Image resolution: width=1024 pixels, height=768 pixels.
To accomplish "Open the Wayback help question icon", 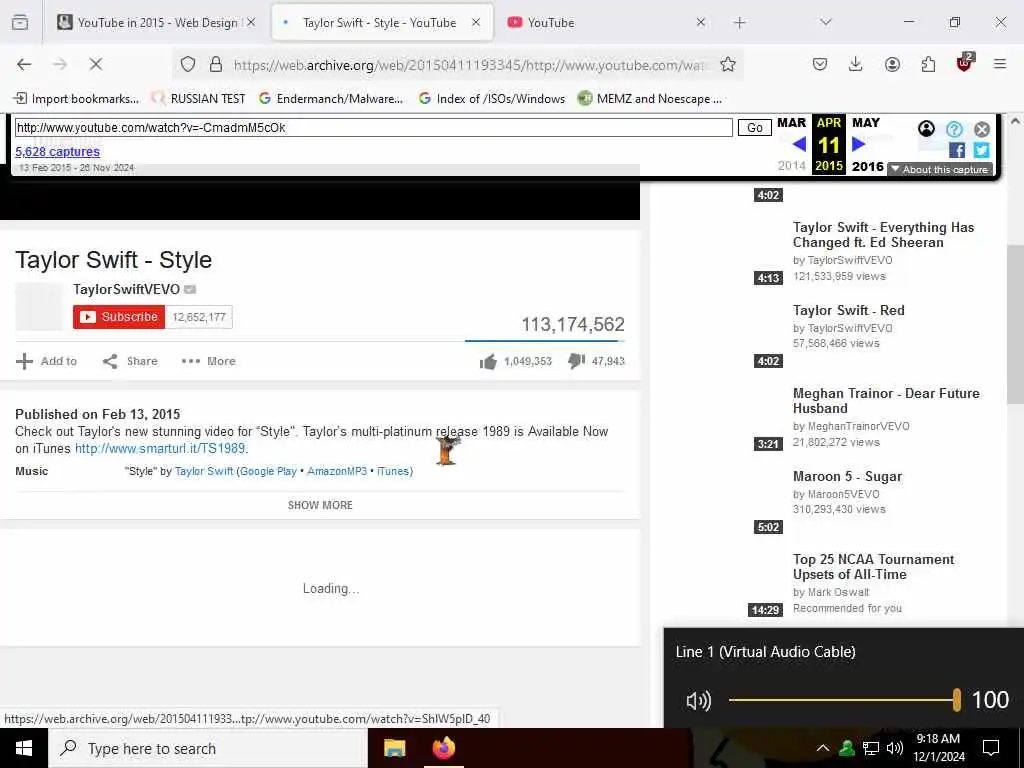I will [954, 129].
